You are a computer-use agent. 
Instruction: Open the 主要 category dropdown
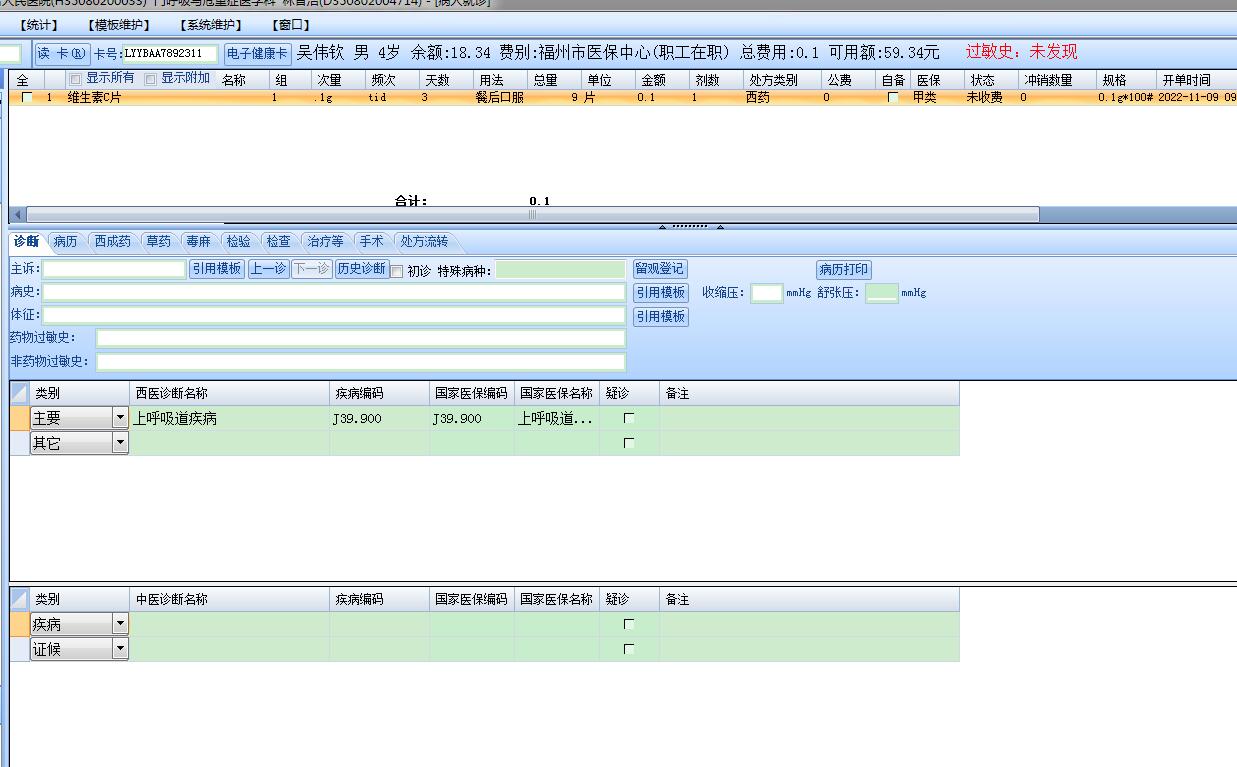pyautogui.click(x=121, y=418)
